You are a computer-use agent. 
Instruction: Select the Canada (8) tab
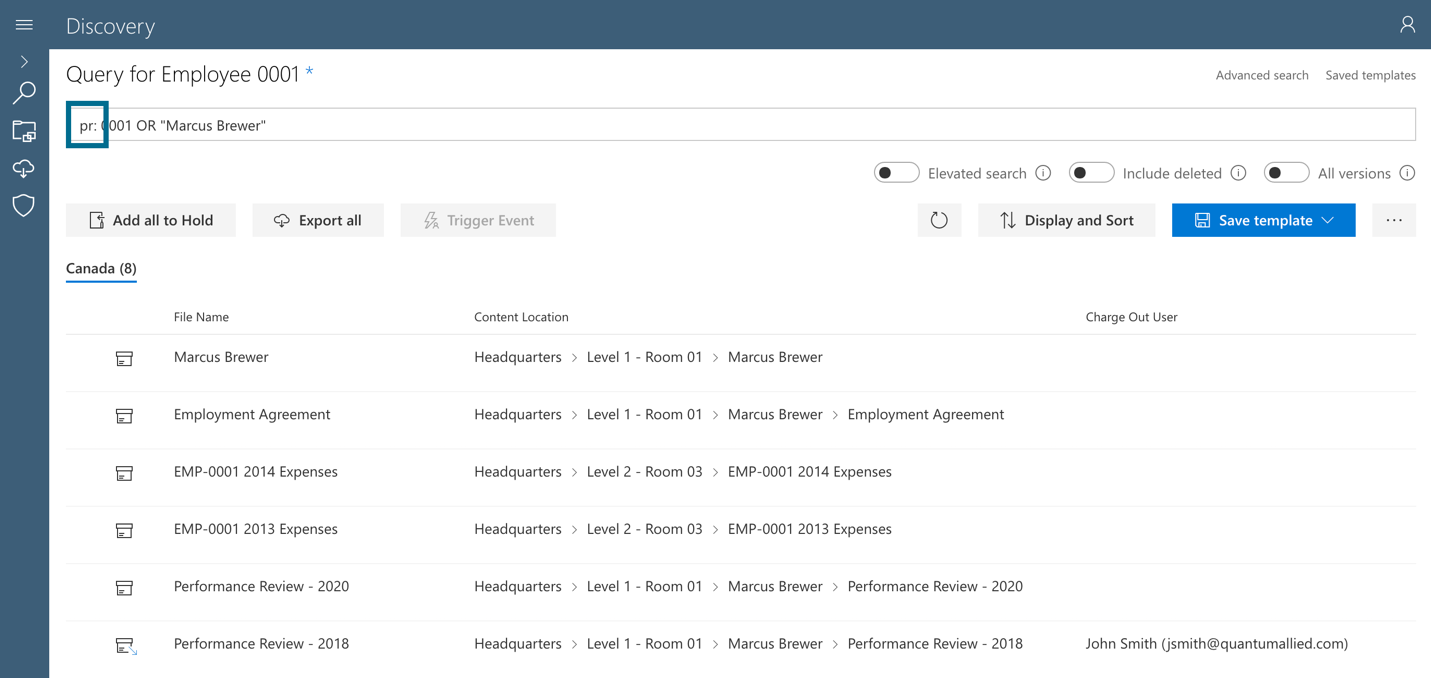pyautogui.click(x=101, y=268)
